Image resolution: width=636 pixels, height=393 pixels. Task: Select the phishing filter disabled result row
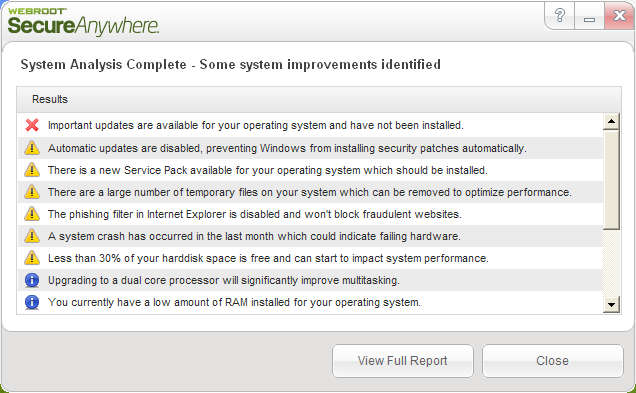pyautogui.click(x=310, y=214)
